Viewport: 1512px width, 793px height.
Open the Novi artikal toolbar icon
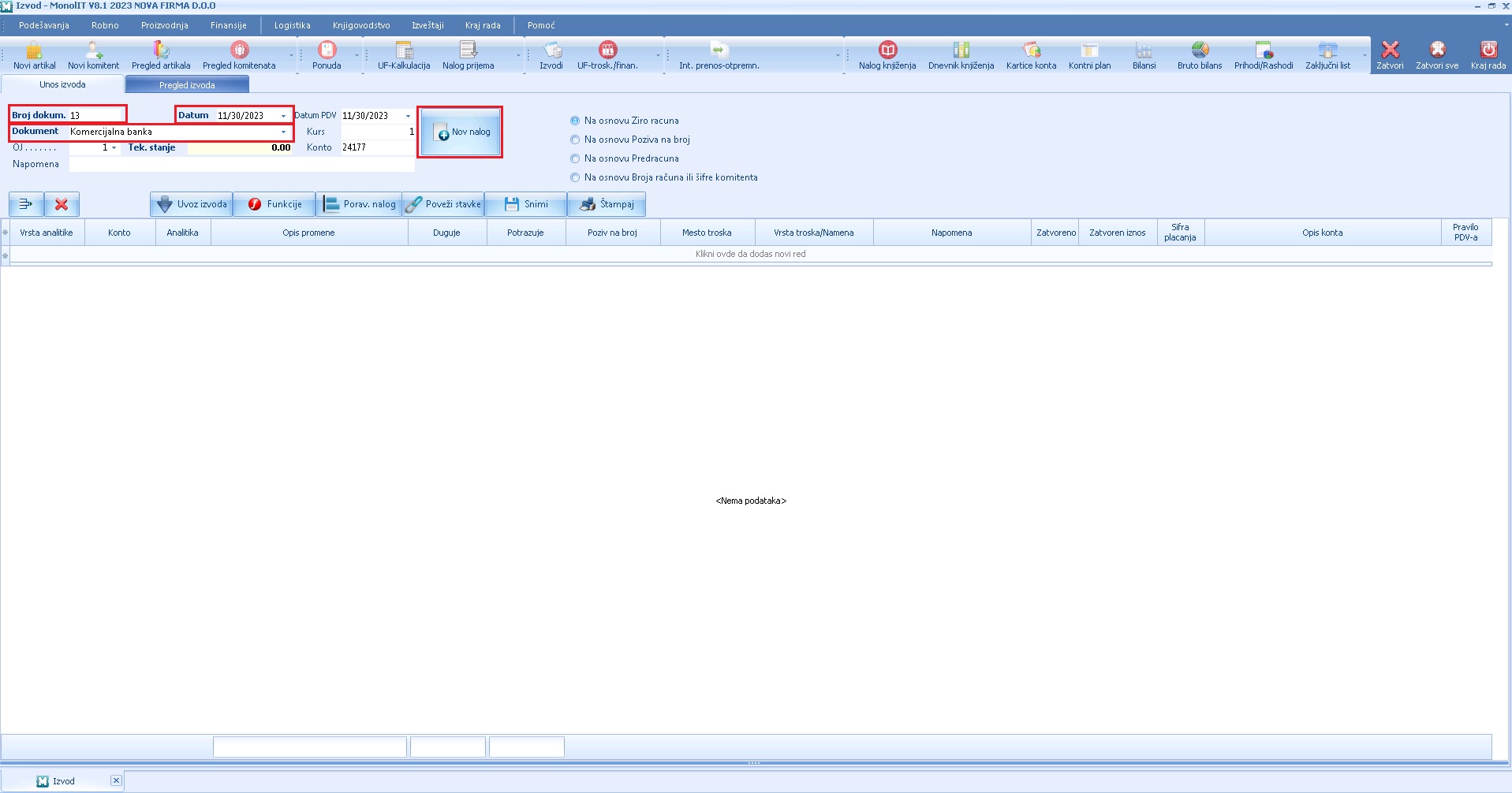tap(34, 55)
